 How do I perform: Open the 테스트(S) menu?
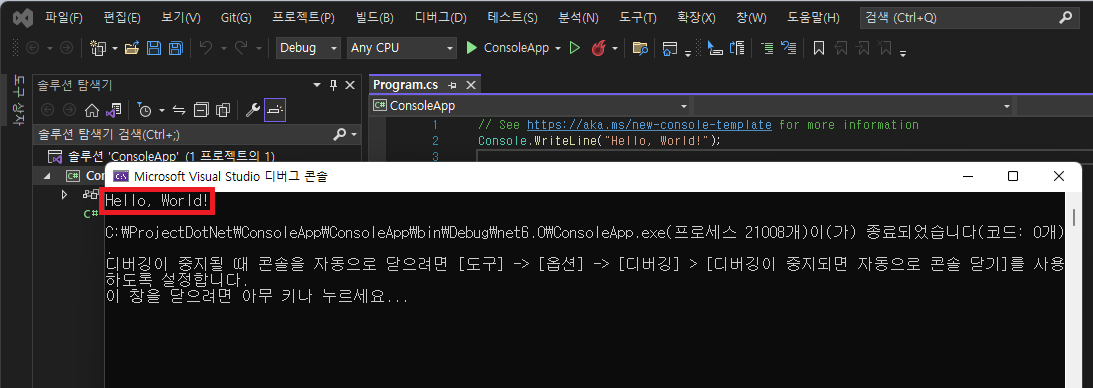click(x=512, y=17)
